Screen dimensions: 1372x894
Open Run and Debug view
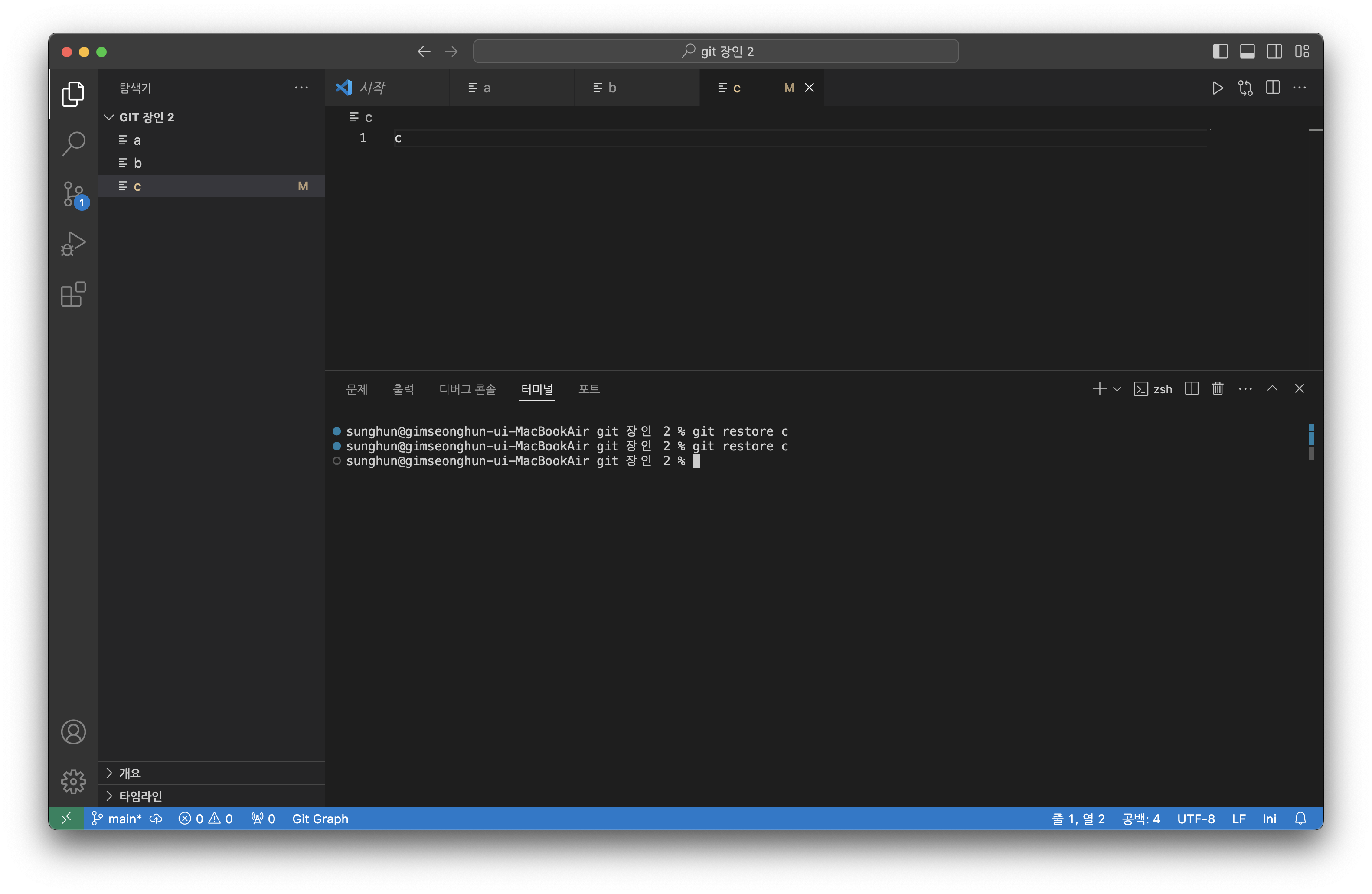pos(73,244)
